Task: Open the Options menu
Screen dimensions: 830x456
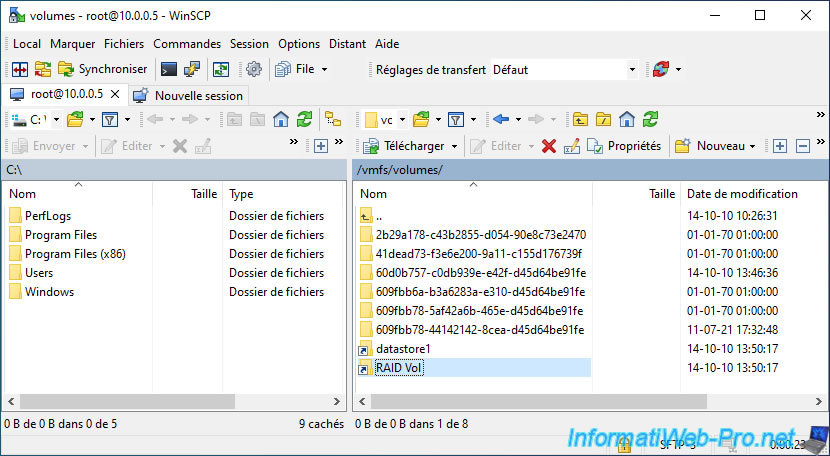Action: pos(299,44)
